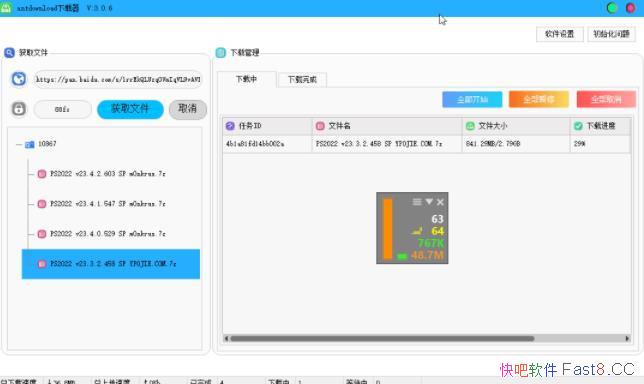
Task: Click the magenta circle button in title bar
Action: (x=630, y=8)
